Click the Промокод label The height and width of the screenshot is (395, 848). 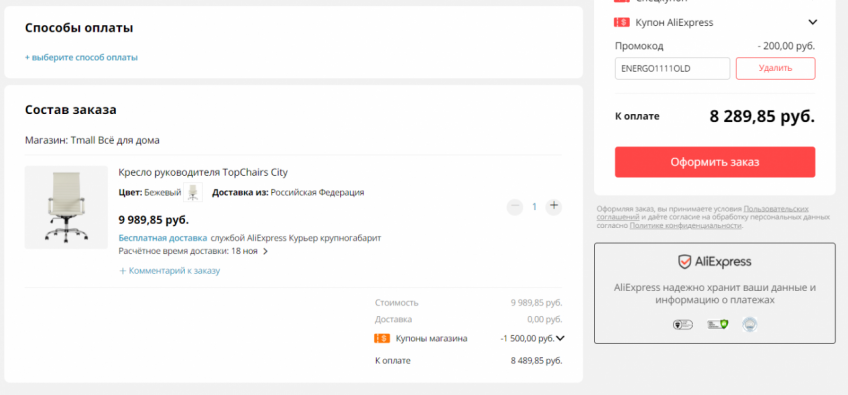(x=639, y=46)
